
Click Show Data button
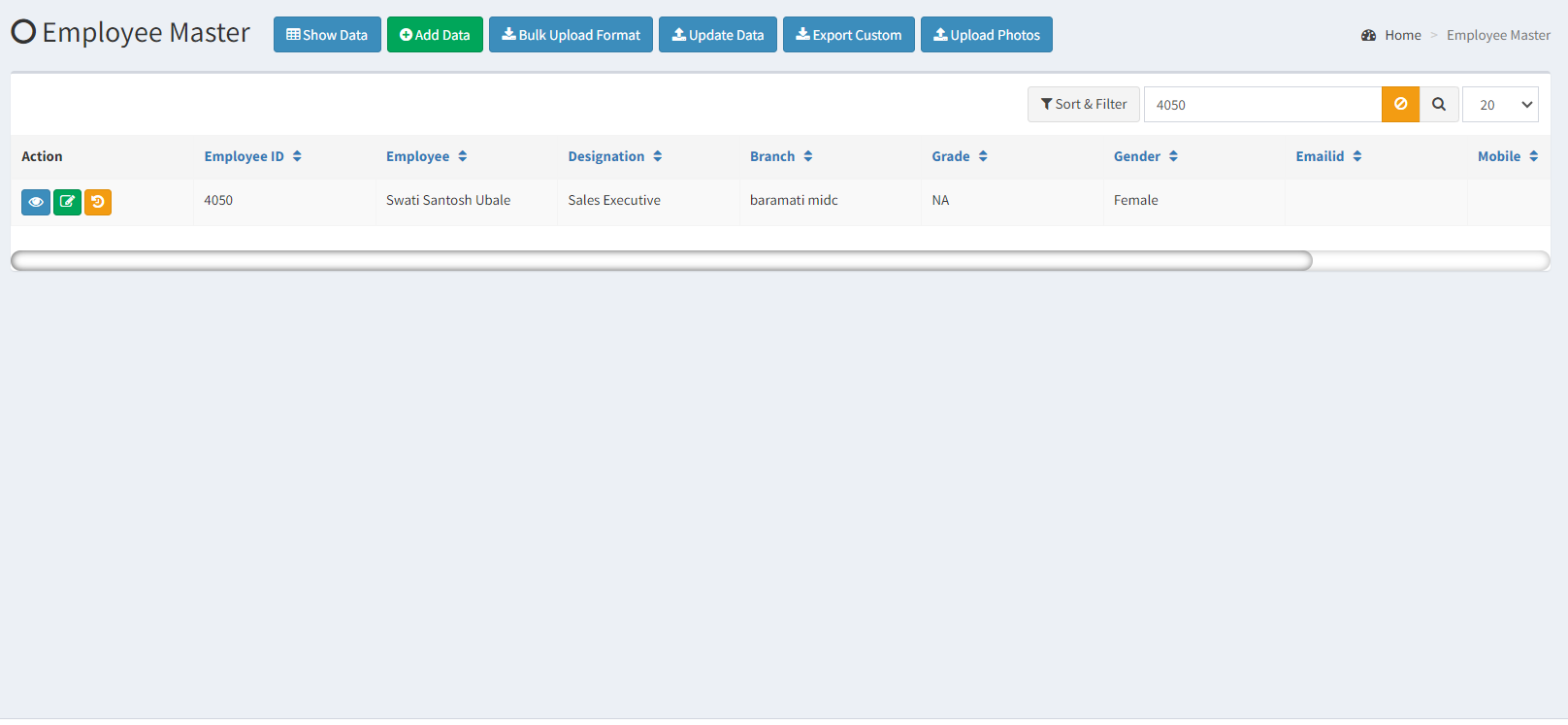[x=327, y=35]
